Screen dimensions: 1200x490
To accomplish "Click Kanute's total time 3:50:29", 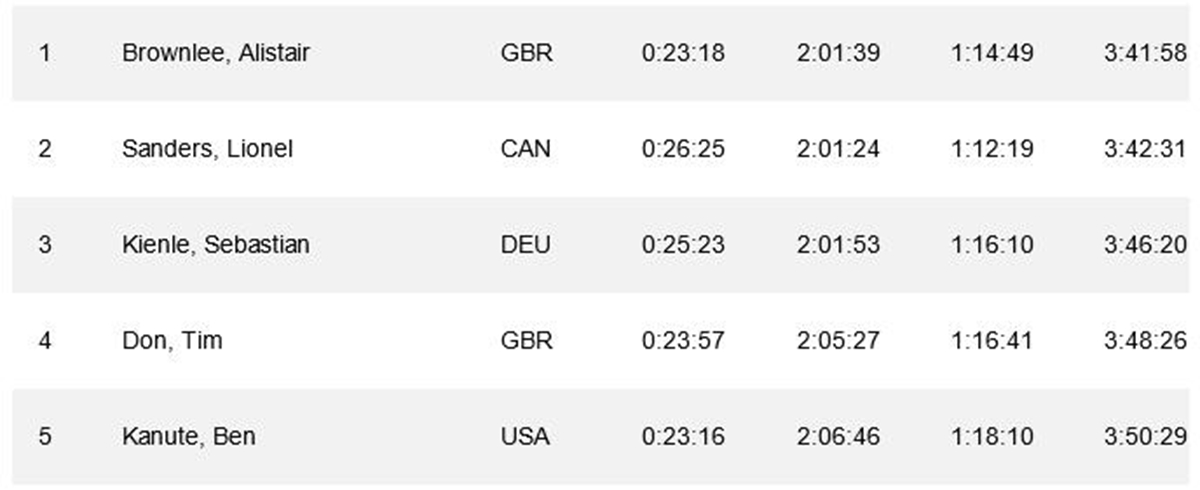I will (1146, 437).
